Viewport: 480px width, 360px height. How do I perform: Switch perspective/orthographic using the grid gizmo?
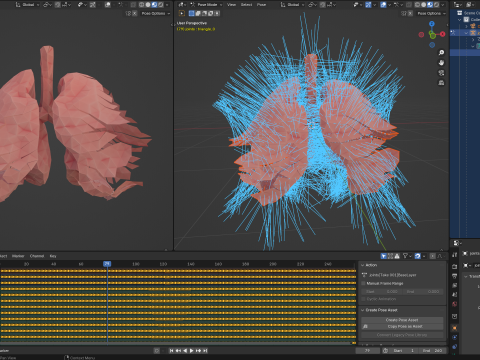click(441, 83)
